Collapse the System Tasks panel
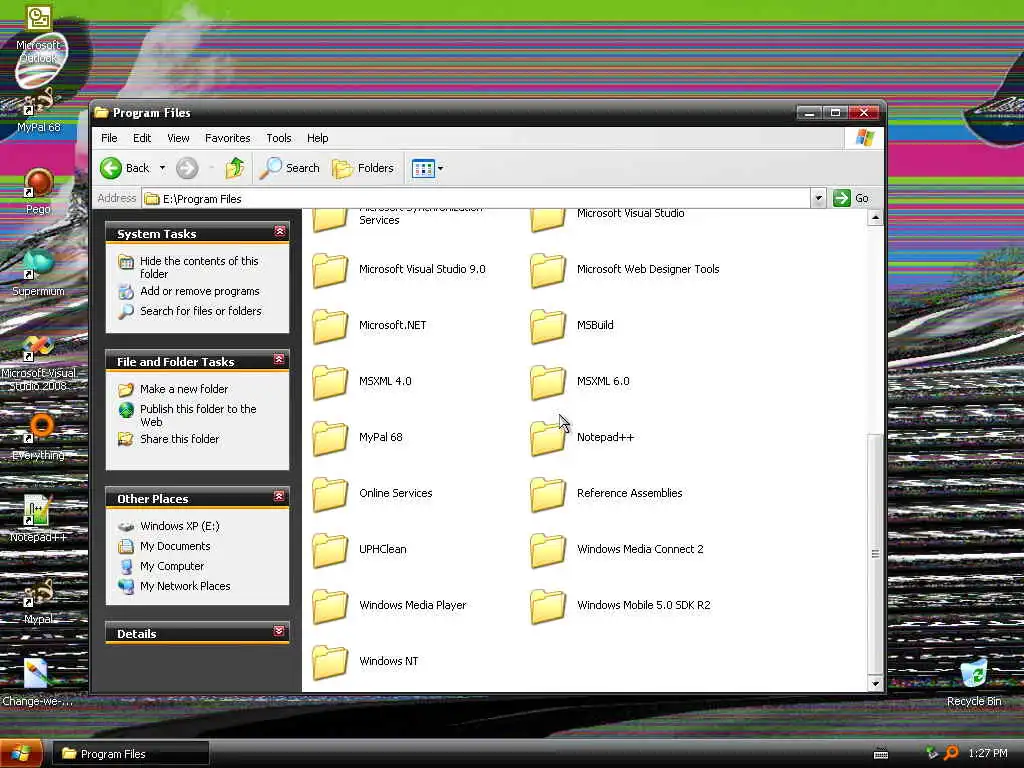The height and width of the screenshot is (768, 1024). coord(280,232)
